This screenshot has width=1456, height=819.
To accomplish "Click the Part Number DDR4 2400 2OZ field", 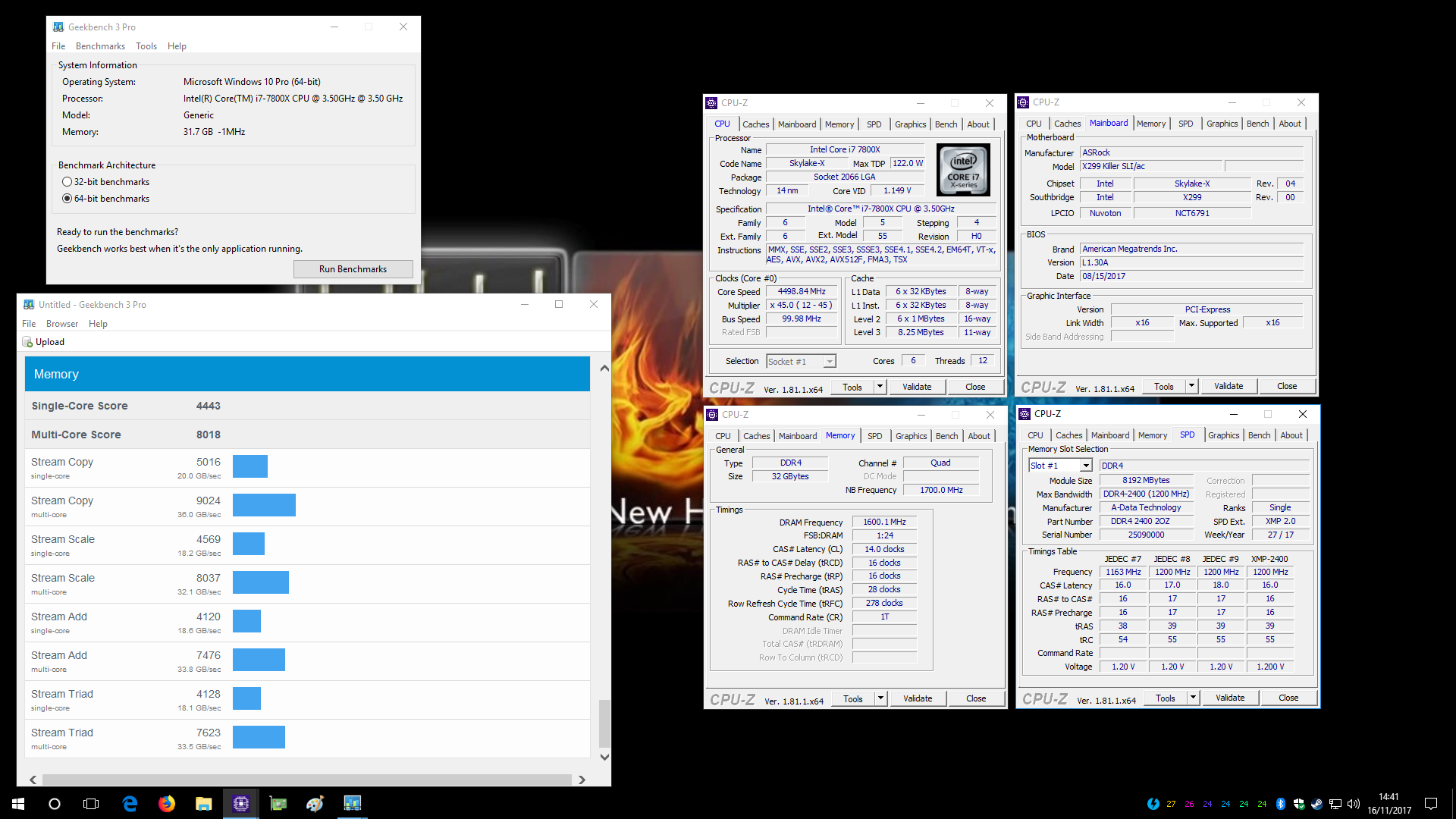I will point(1146,522).
